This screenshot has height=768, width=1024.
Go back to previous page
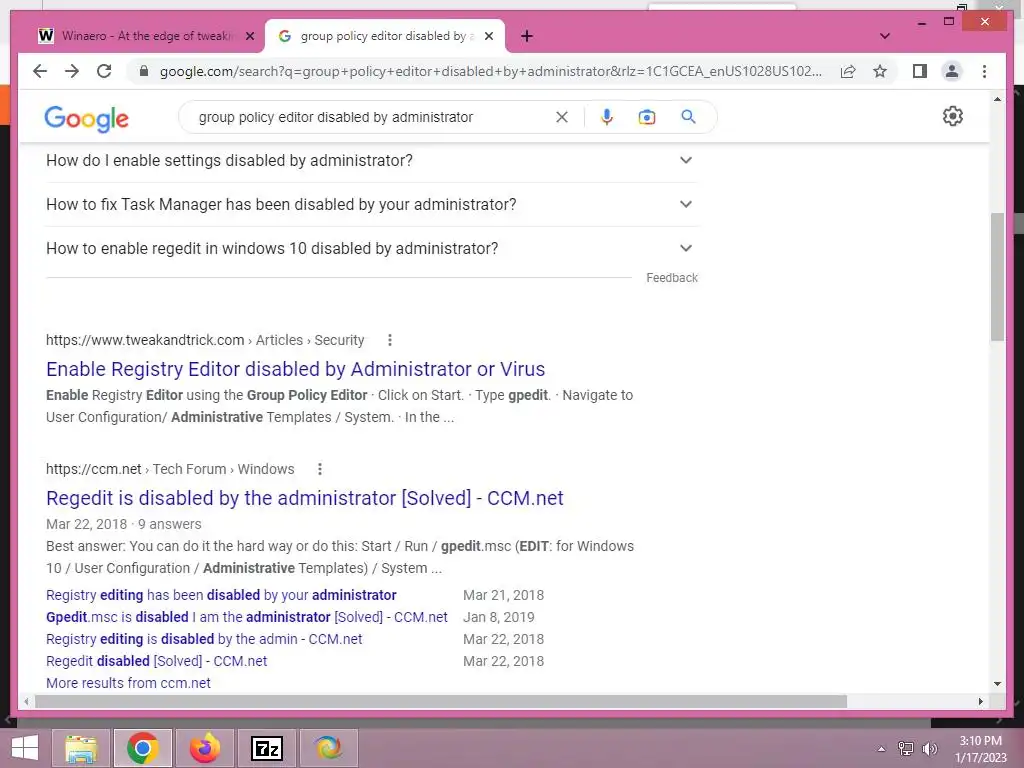tap(40, 71)
